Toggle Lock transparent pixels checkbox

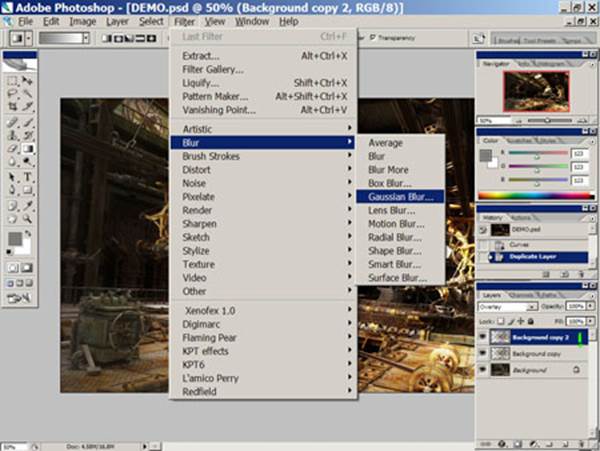pyautogui.click(x=500, y=321)
